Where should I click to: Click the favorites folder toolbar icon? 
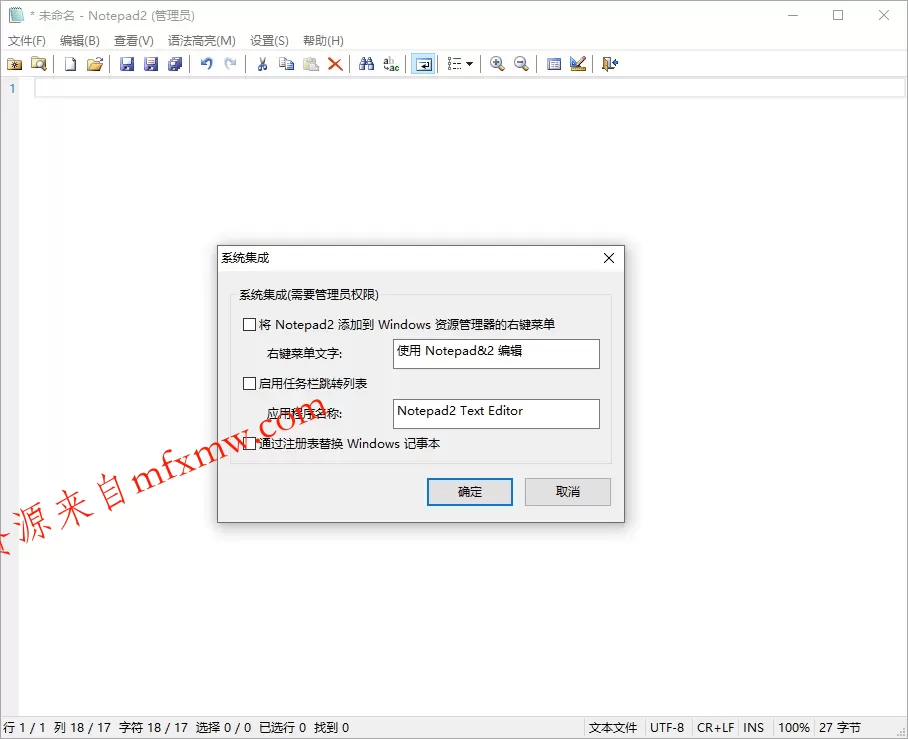14,64
